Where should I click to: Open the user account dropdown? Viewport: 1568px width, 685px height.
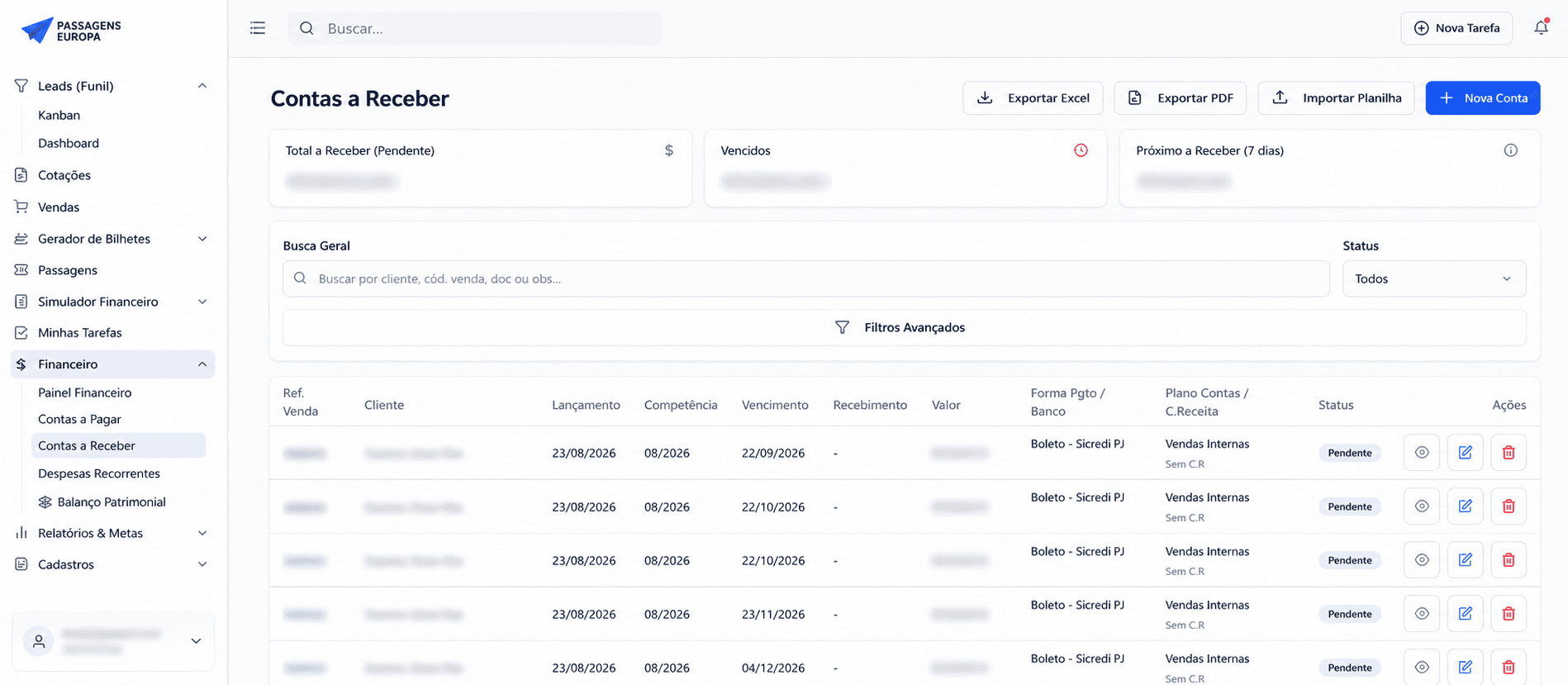113,641
